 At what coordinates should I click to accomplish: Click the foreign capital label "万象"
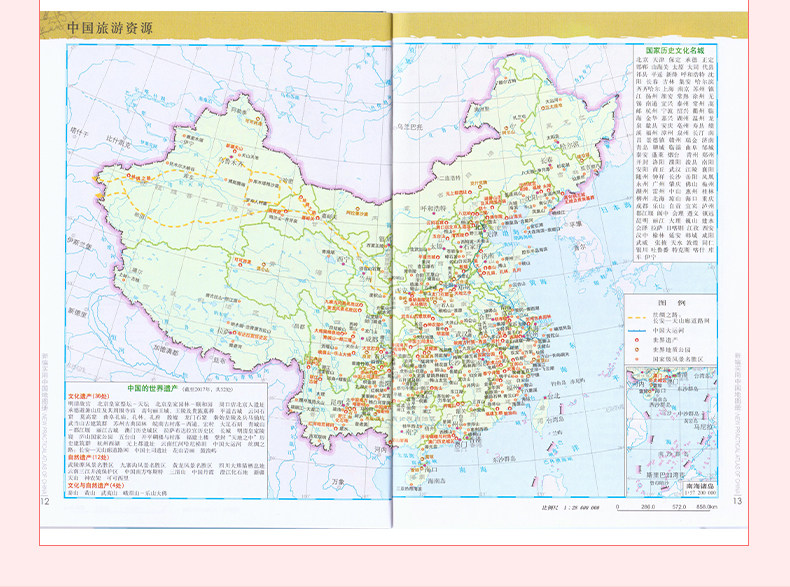pos(339,482)
